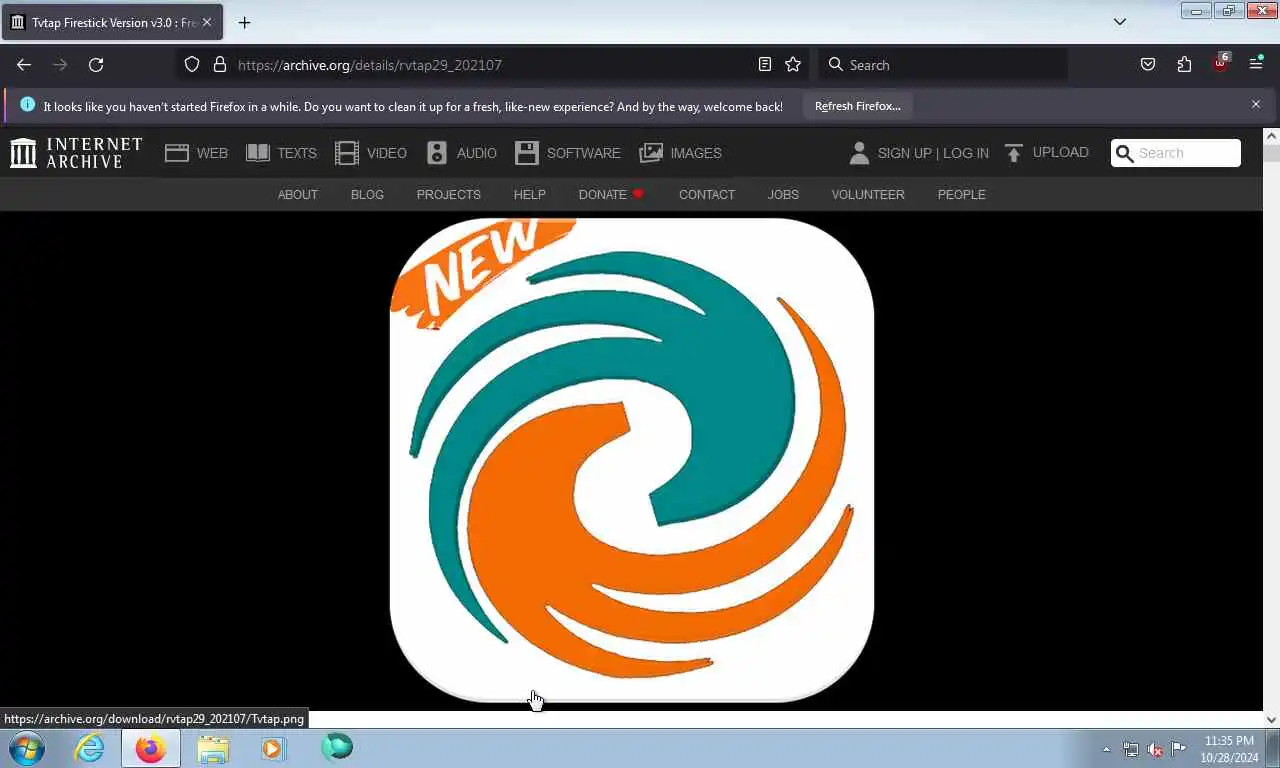
Task: Open the Pocket save icon
Action: pyautogui.click(x=1148, y=65)
